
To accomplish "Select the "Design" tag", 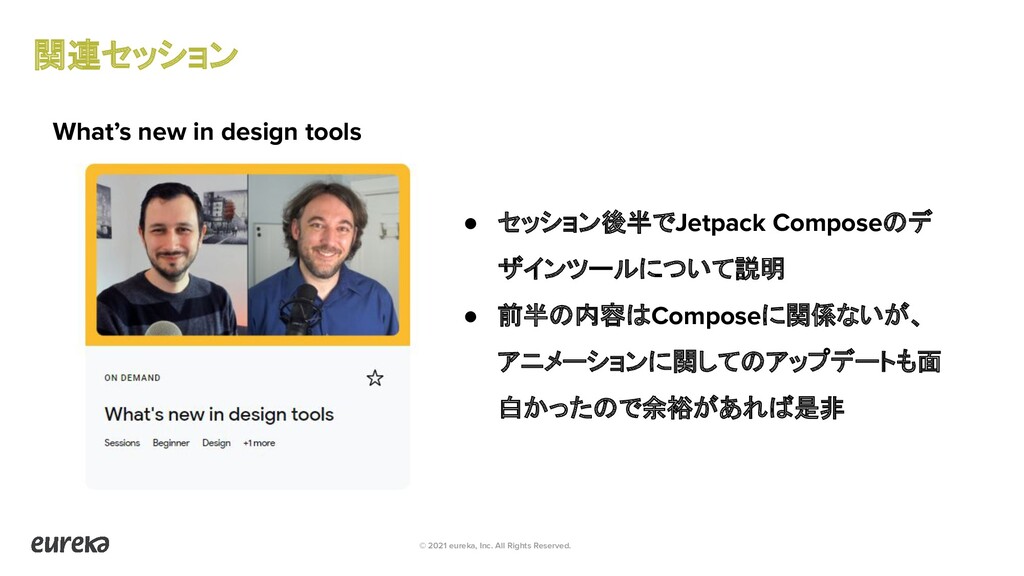I will pyautogui.click(x=216, y=443).
